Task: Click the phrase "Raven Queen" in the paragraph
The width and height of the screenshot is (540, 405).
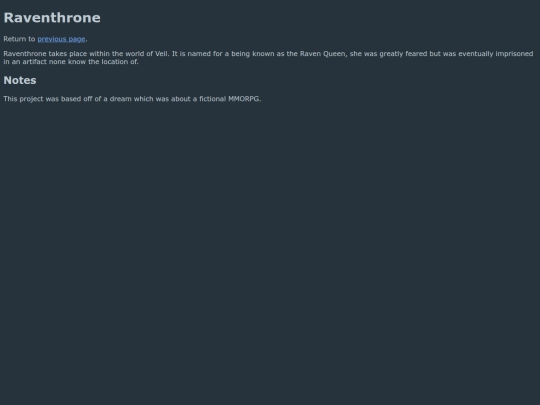Action: pos(323,54)
